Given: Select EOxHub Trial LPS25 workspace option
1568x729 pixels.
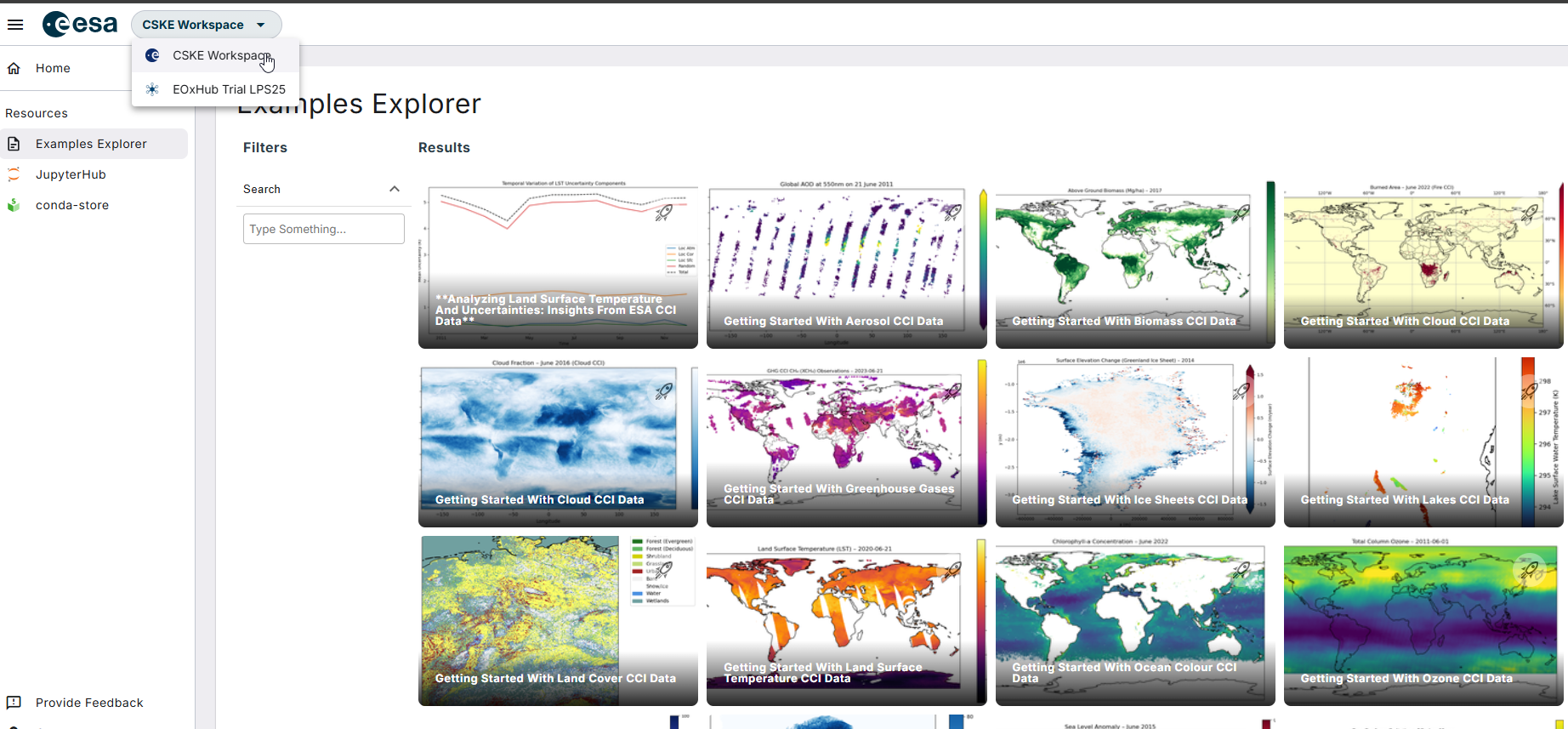Looking at the screenshot, I should click(x=228, y=89).
